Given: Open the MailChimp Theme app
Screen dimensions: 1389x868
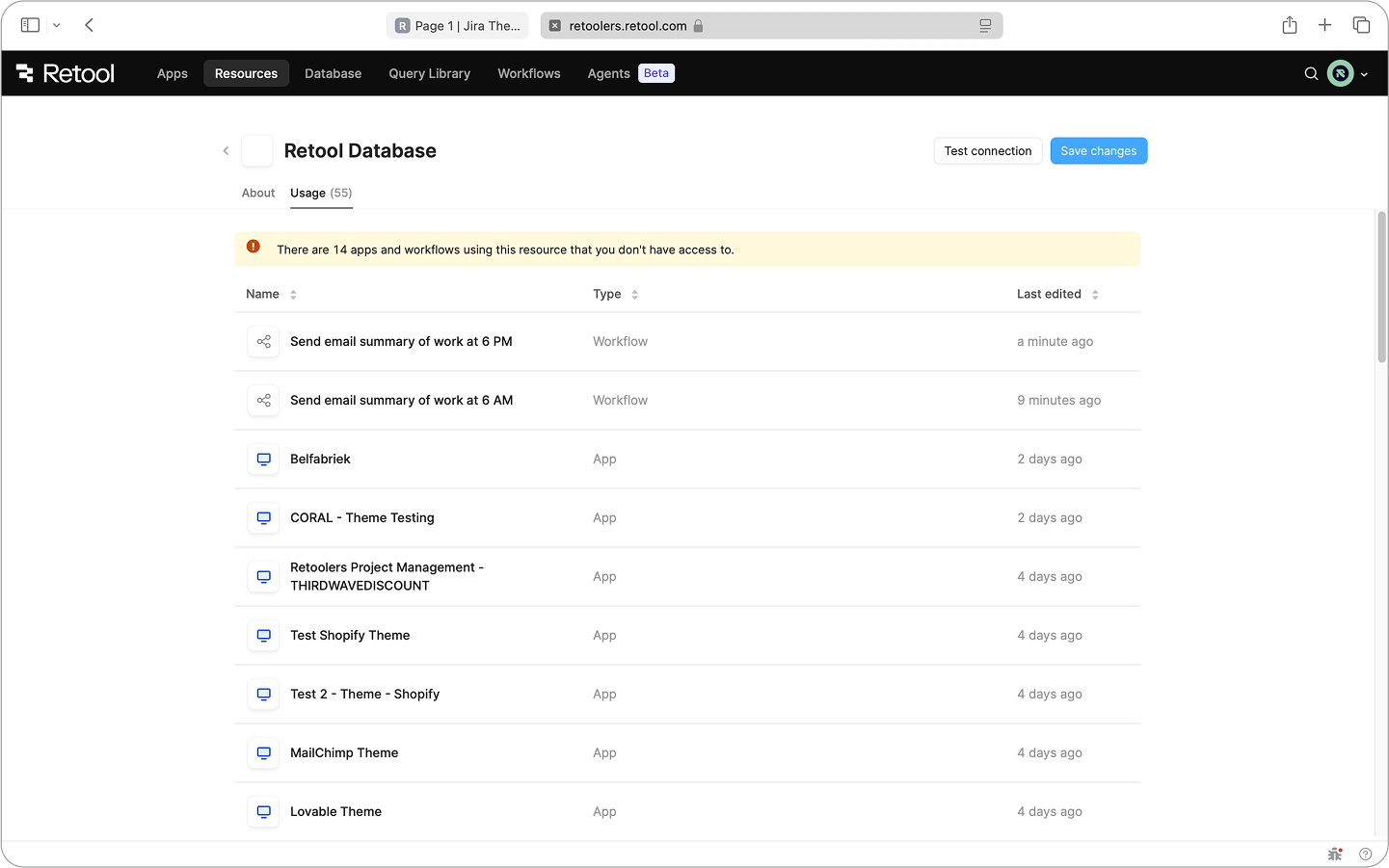Looking at the screenshot, I should [344, 753].
